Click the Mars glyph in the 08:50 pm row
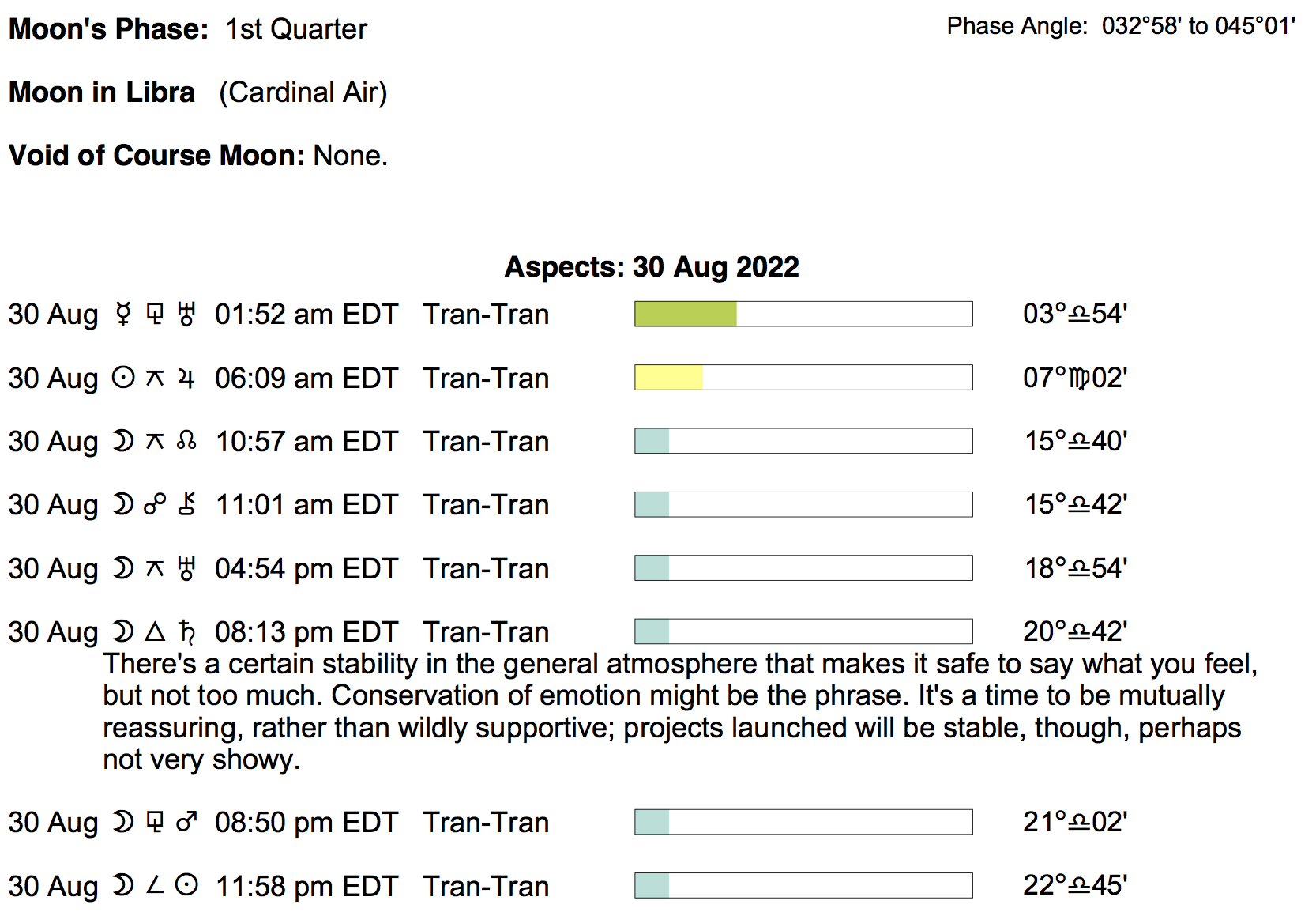The width and height of the screenshot is (1316, 912). click(186, 822)
